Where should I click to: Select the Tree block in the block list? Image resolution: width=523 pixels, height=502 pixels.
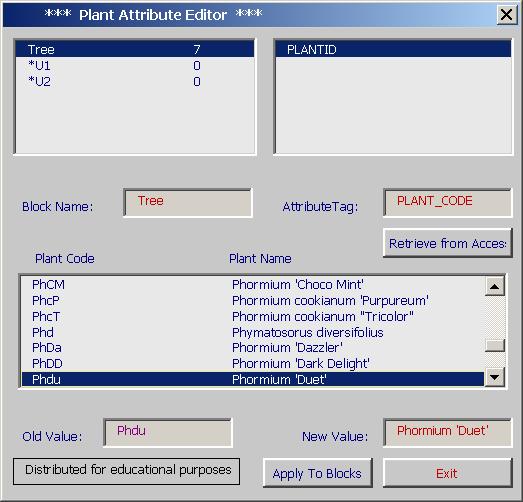click(135, 49)
